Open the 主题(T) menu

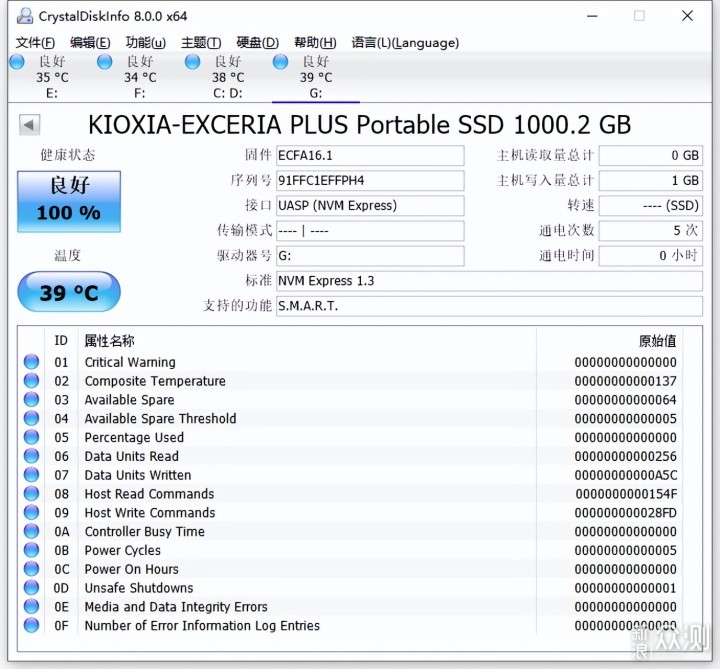pyautogui.click(x=201, y=43)
